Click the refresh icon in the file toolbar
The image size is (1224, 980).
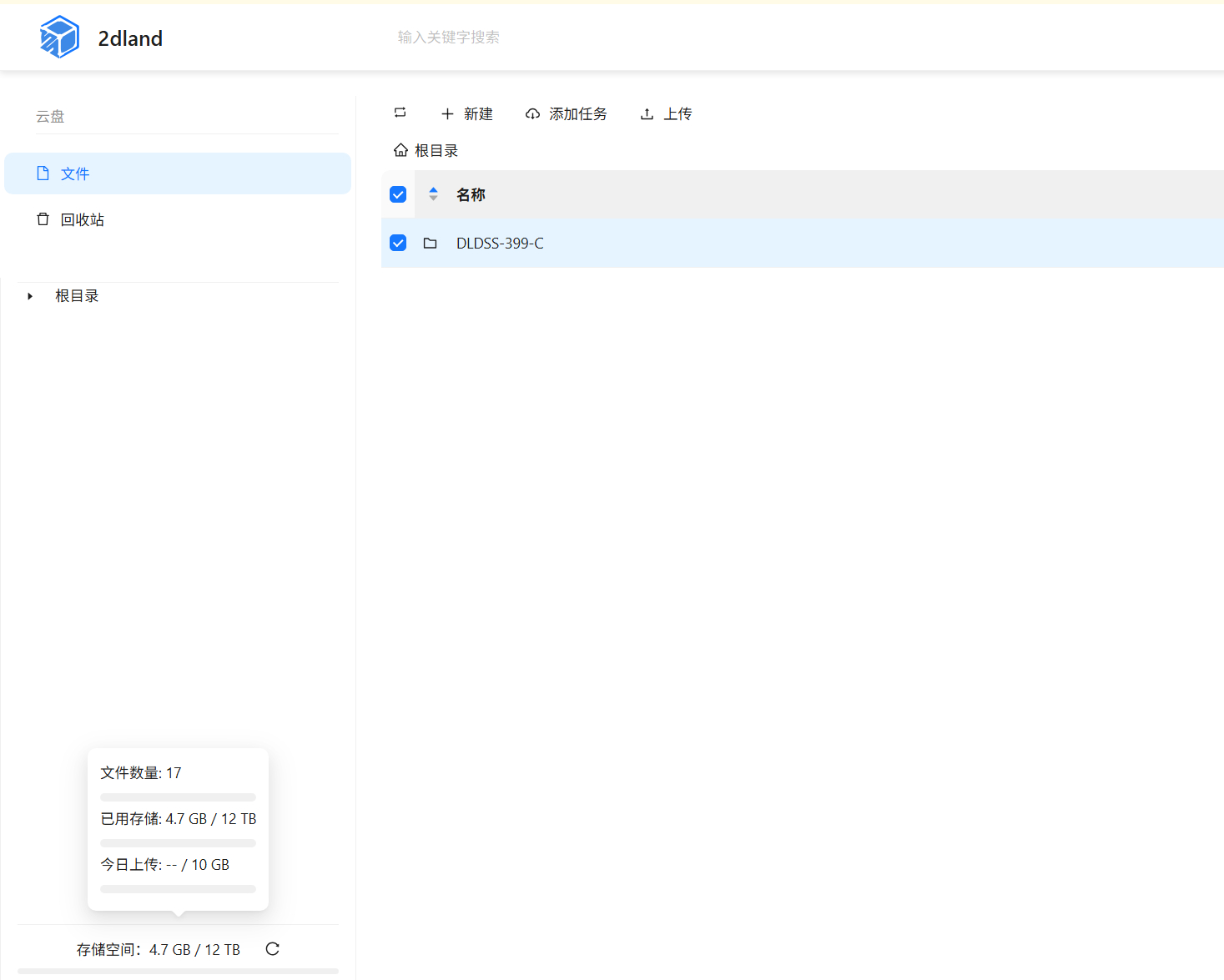[x=400, y=113]
